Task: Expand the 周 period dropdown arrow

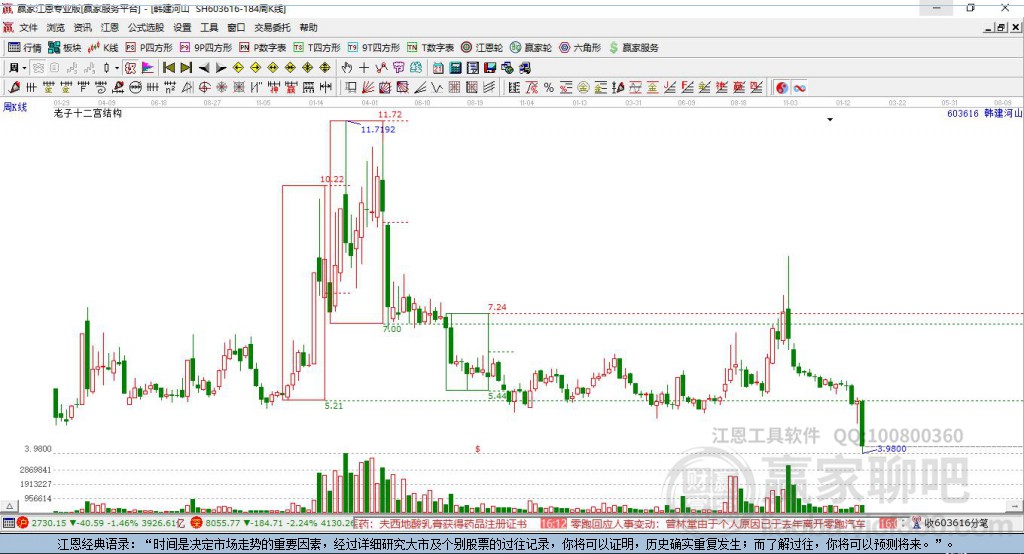Action: (x=24, y=68)
